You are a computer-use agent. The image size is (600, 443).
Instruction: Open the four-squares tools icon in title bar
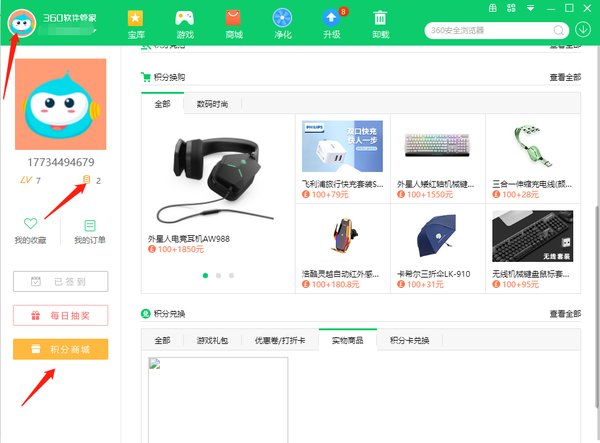pos(511,8)
